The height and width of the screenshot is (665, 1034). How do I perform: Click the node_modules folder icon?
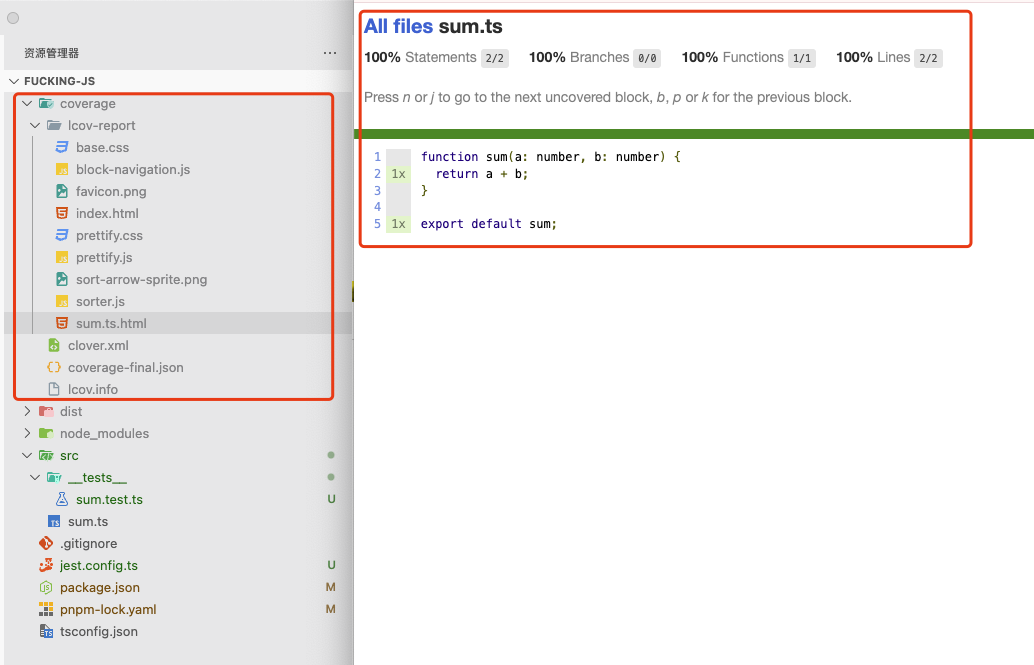pyautogui.click(x=46, y=433)
